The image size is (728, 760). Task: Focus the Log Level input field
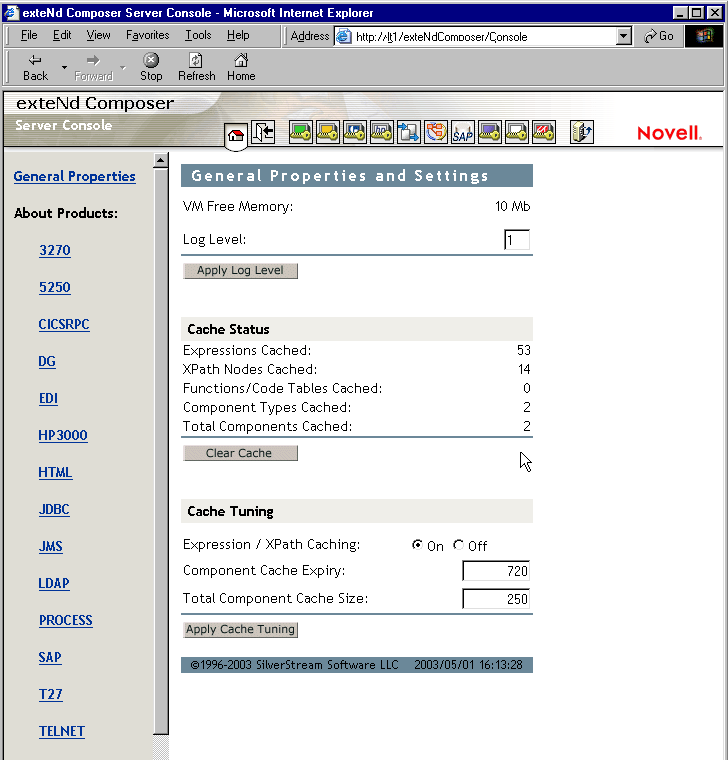point(517,239)
